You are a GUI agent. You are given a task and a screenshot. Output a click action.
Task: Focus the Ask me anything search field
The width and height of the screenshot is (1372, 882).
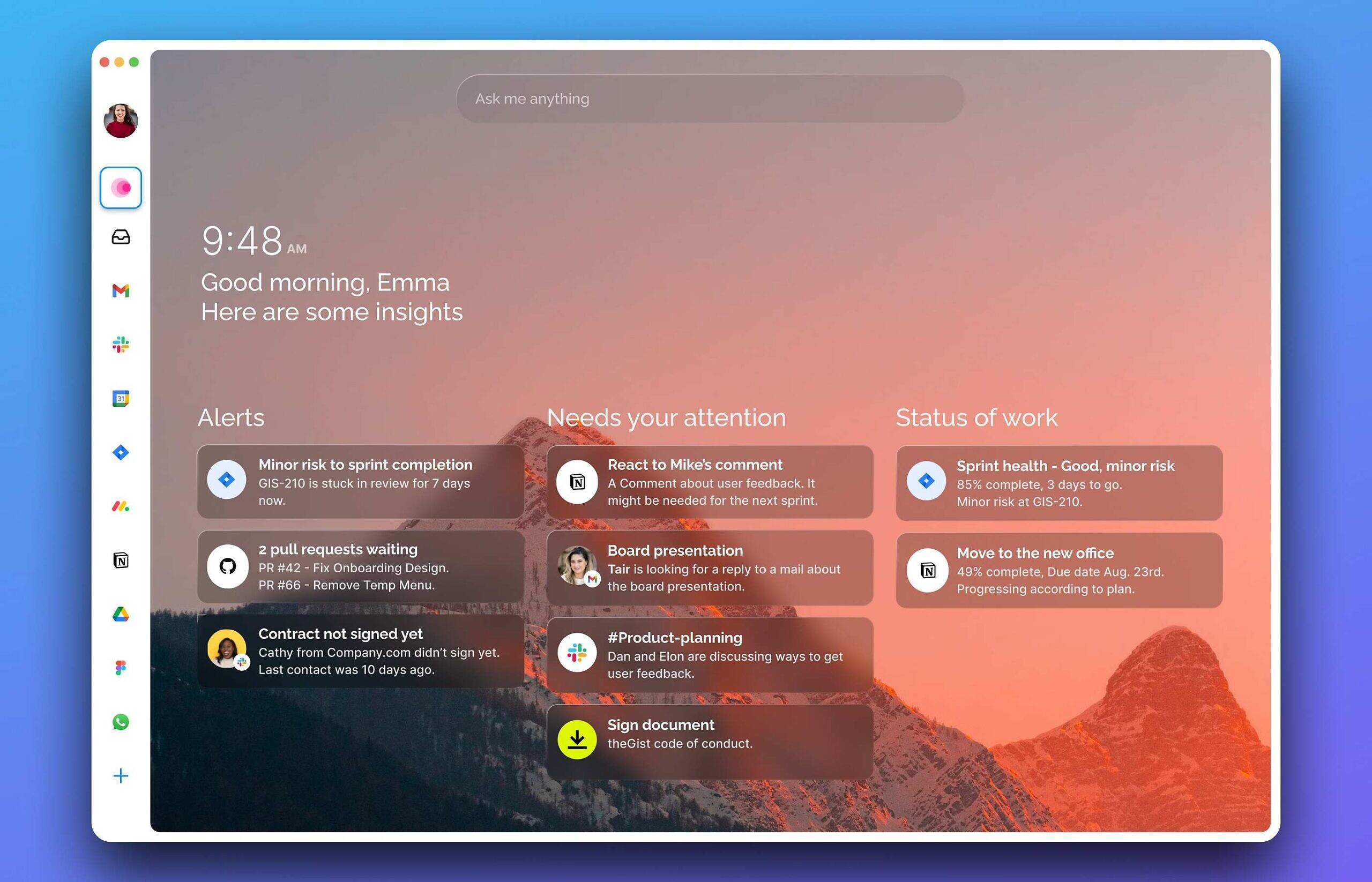point(710,99)
